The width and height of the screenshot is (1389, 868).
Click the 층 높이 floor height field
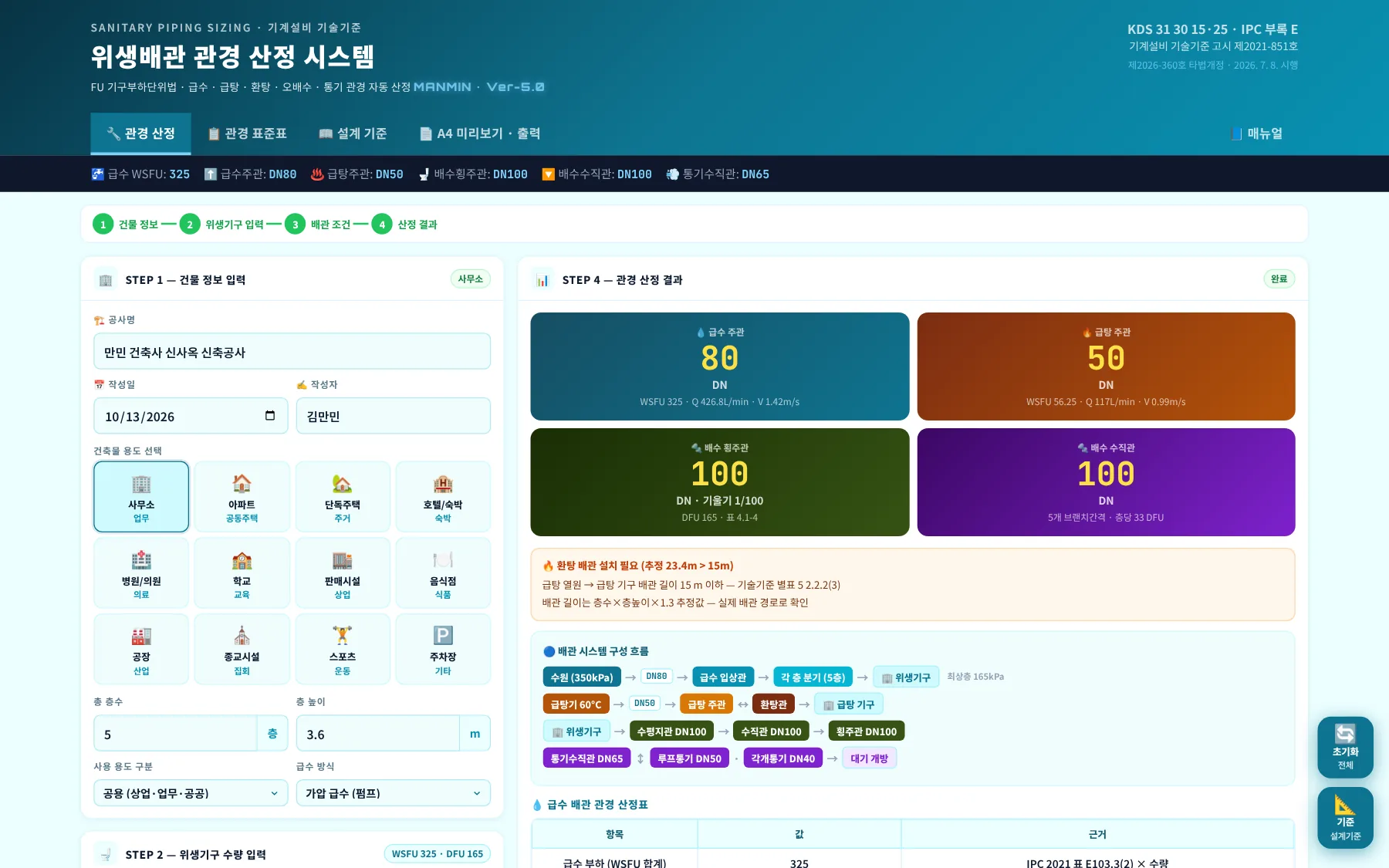tap(378, 734)
